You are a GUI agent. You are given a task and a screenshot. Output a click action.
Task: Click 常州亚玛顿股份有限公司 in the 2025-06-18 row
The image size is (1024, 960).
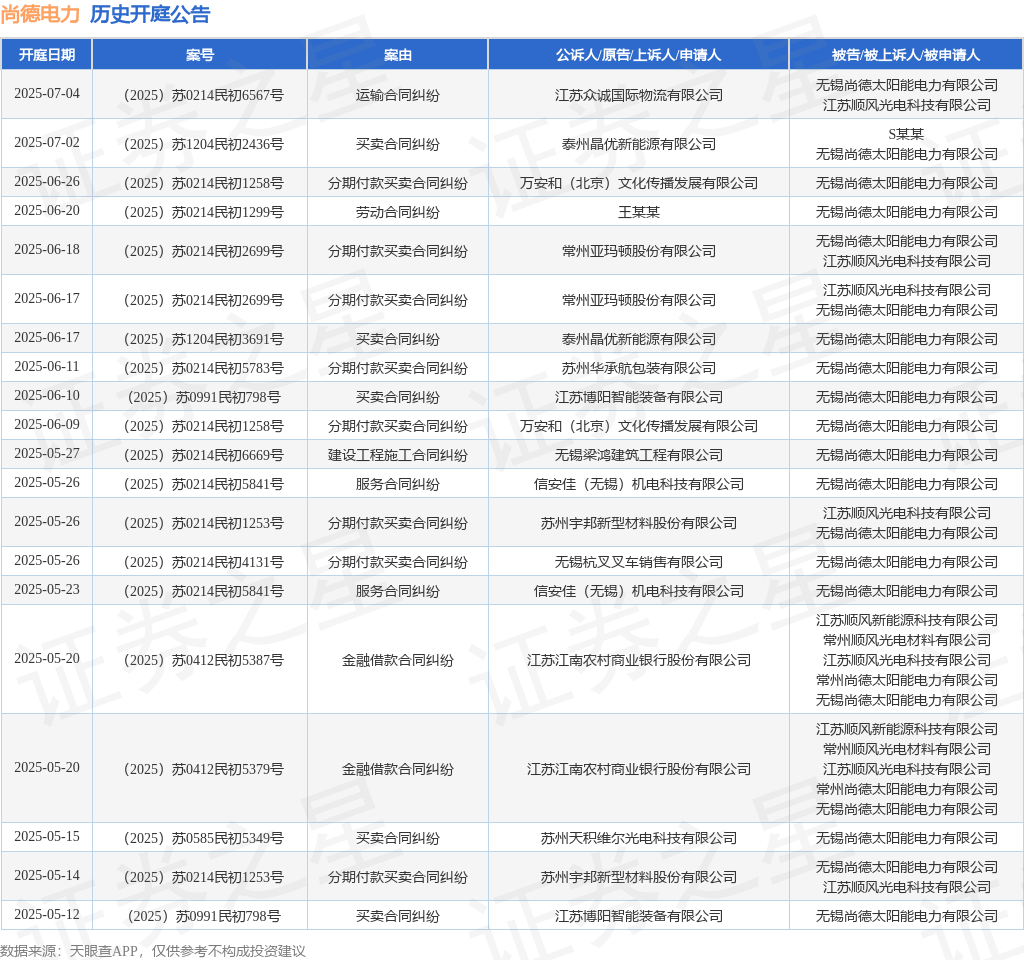click(639, 251)
